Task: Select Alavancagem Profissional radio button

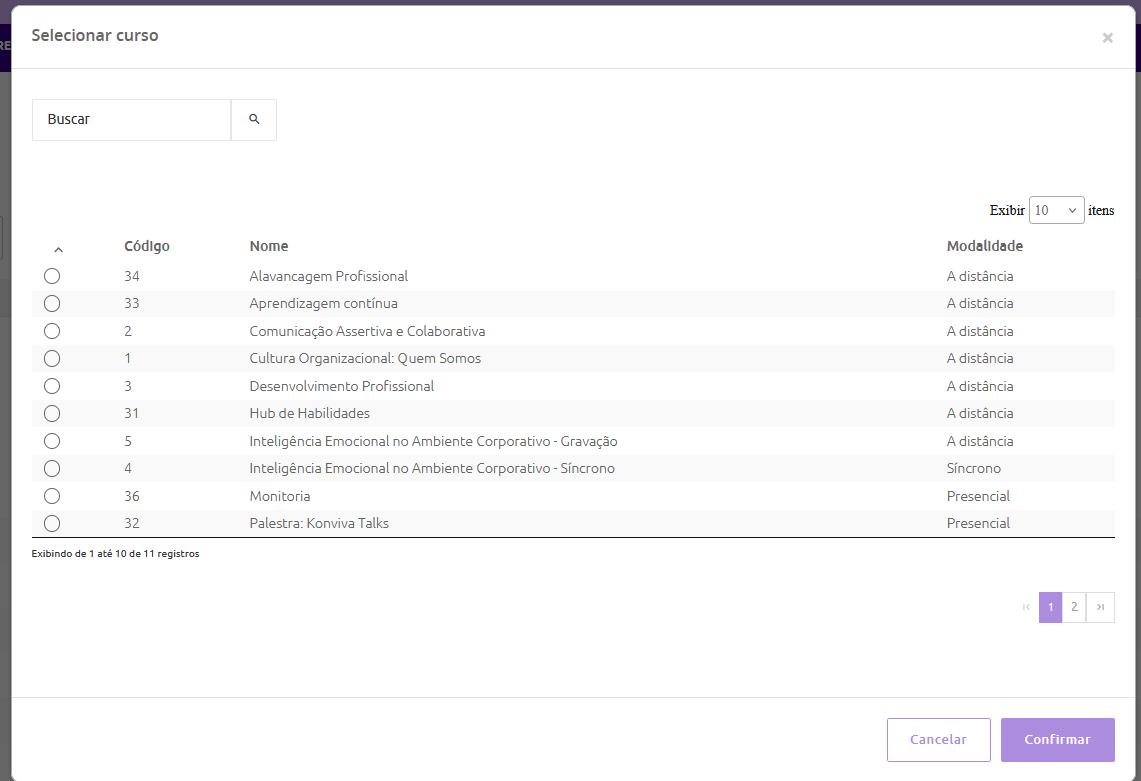Action: (52, 276)
